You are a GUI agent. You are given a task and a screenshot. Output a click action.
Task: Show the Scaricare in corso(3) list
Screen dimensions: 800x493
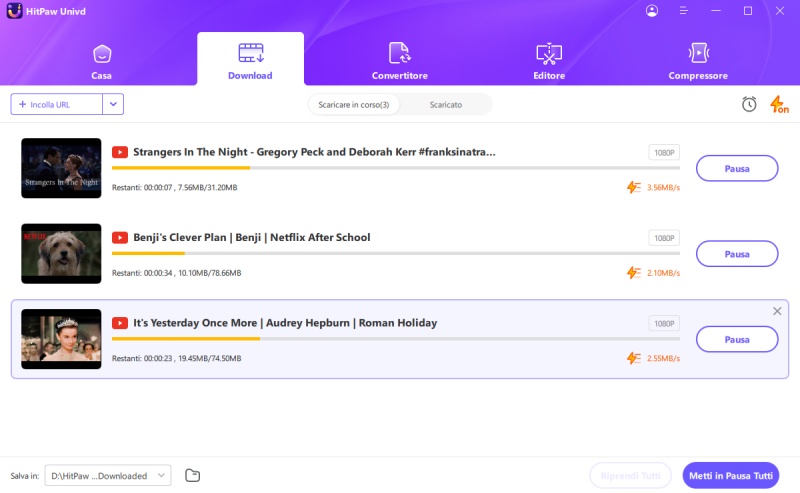coord(354,105)
